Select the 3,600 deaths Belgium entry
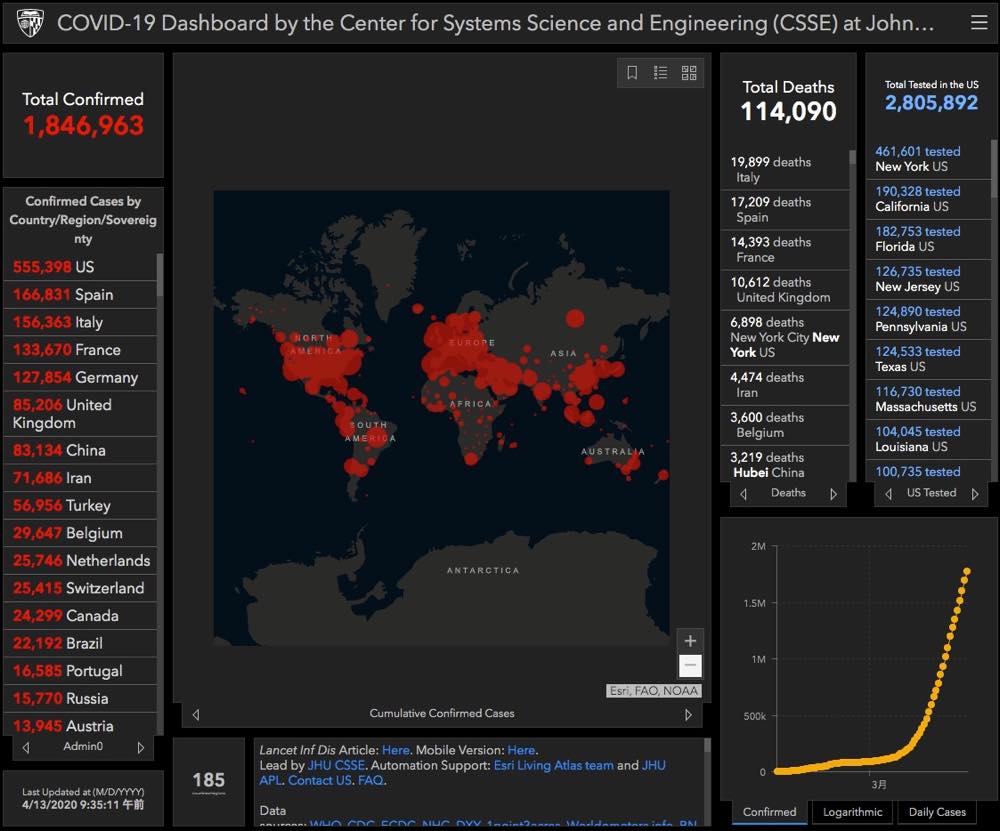Image resolution: width=1000 pixels, height=831 pixels. 785,425
